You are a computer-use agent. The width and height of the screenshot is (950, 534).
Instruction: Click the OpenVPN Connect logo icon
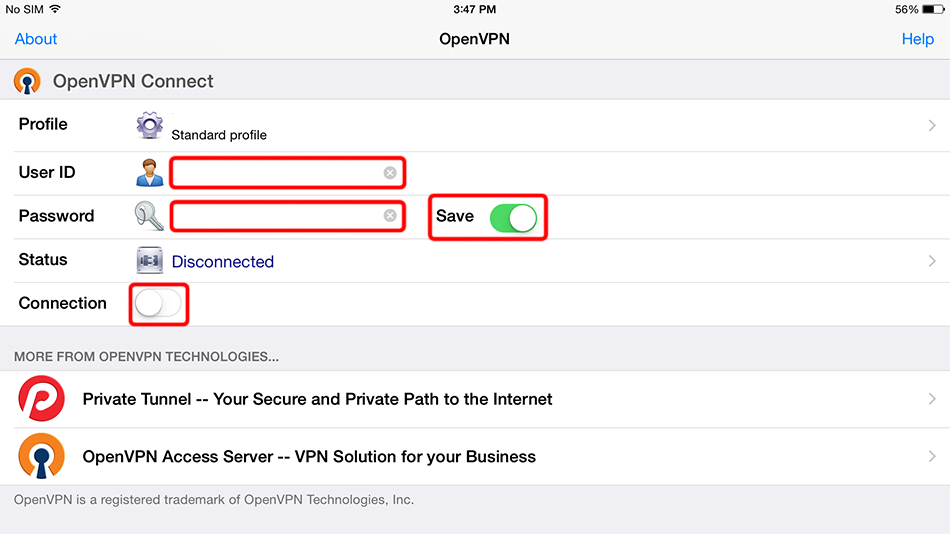point(27,81)
